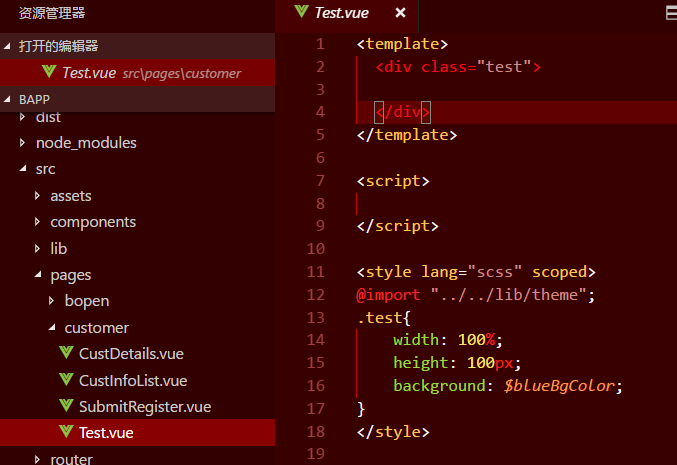This screenshot has width=677, height=465.
Task: Expand the components folder
Action: [x=37, y=222]
